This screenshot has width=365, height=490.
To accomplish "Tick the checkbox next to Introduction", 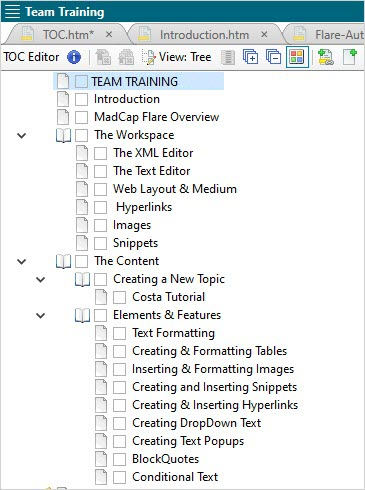I will pos(81,99).
